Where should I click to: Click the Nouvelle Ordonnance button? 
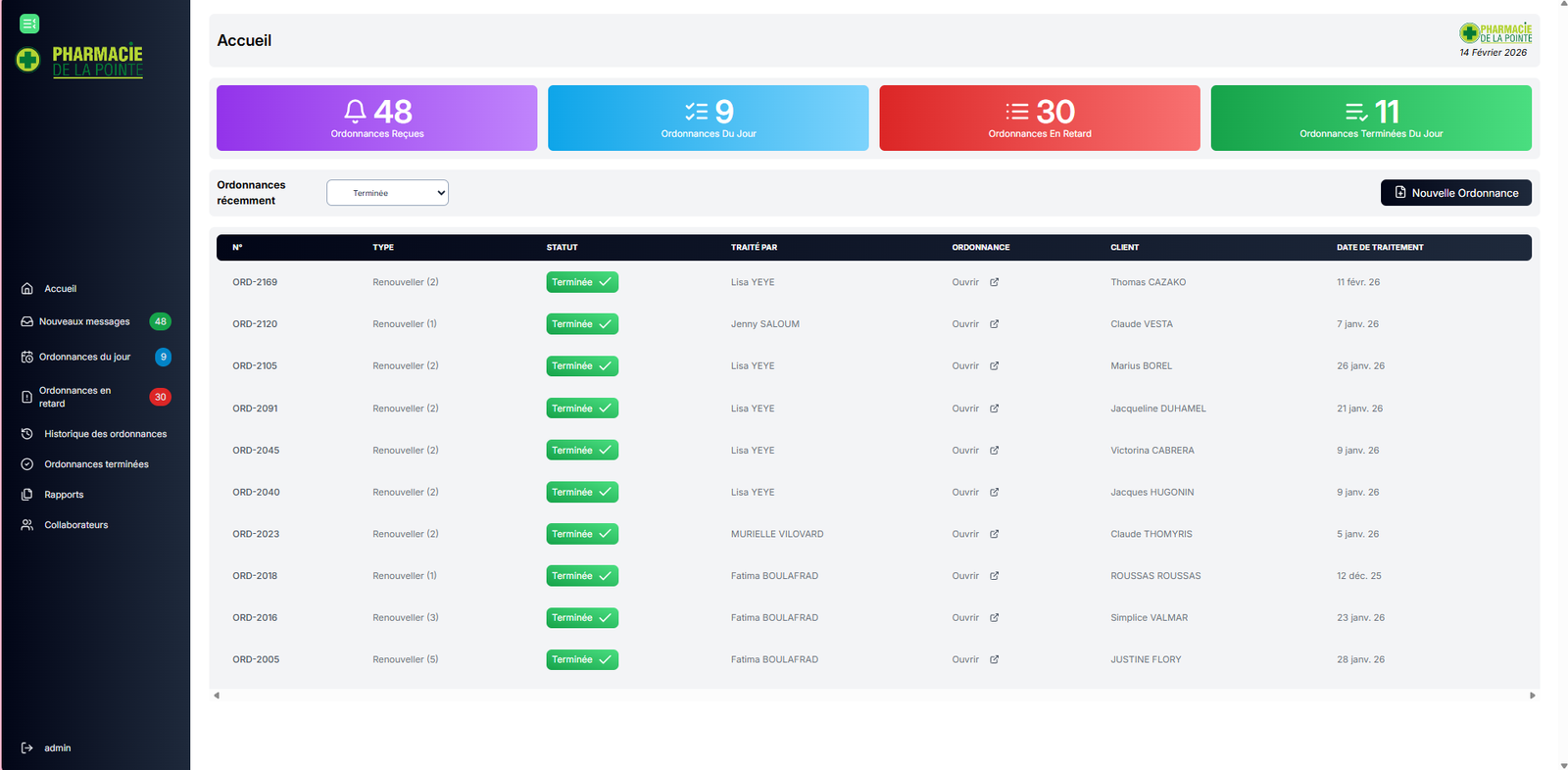(1455, 193)
